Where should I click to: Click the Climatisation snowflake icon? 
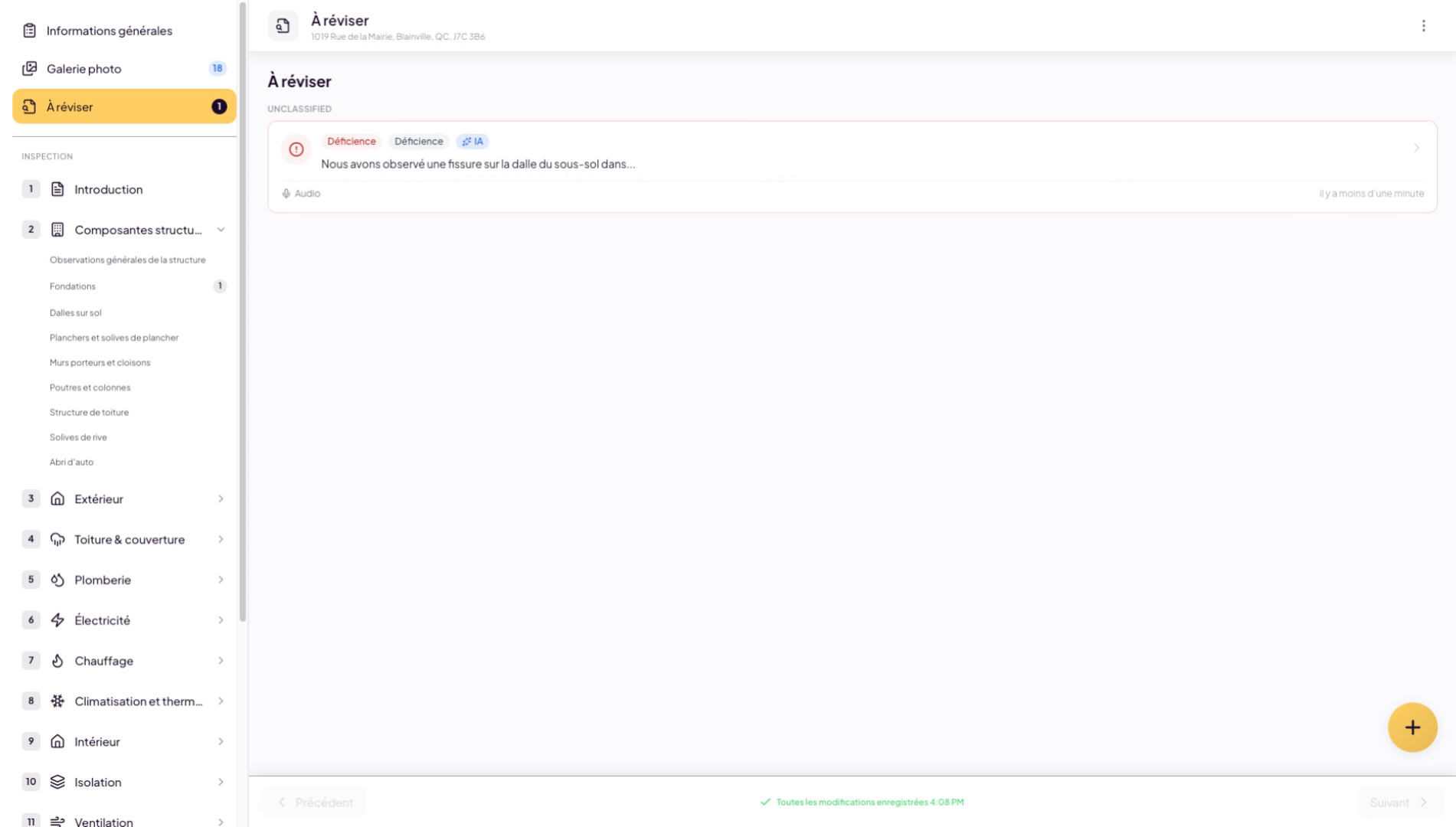(57, 701)
